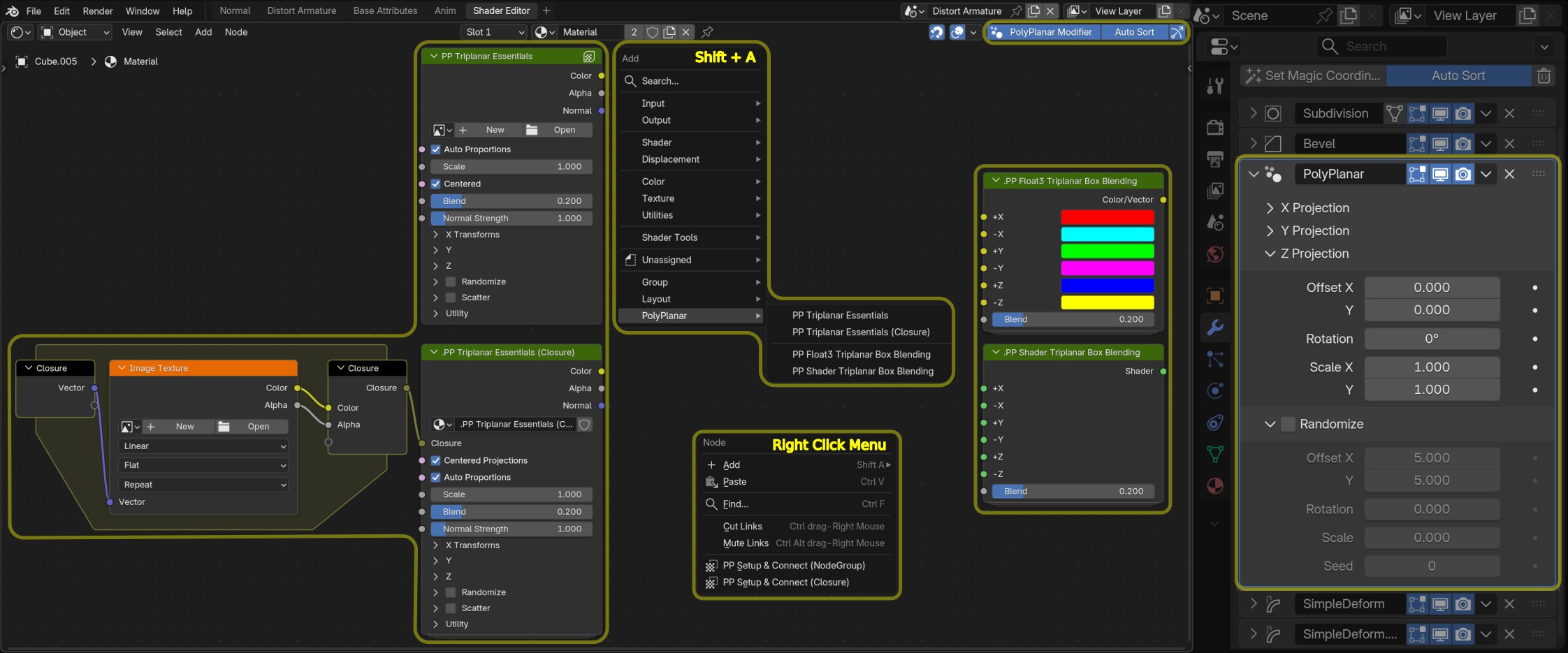Open the Object Data properties tab
The width and height of the screenshot is (1568, 653).
[x=1215, y=454]
